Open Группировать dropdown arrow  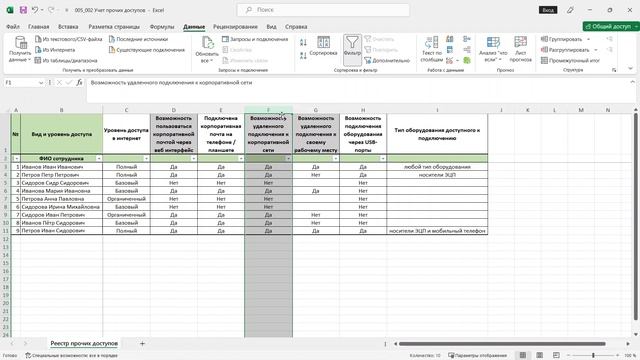(x=589, y=39)
